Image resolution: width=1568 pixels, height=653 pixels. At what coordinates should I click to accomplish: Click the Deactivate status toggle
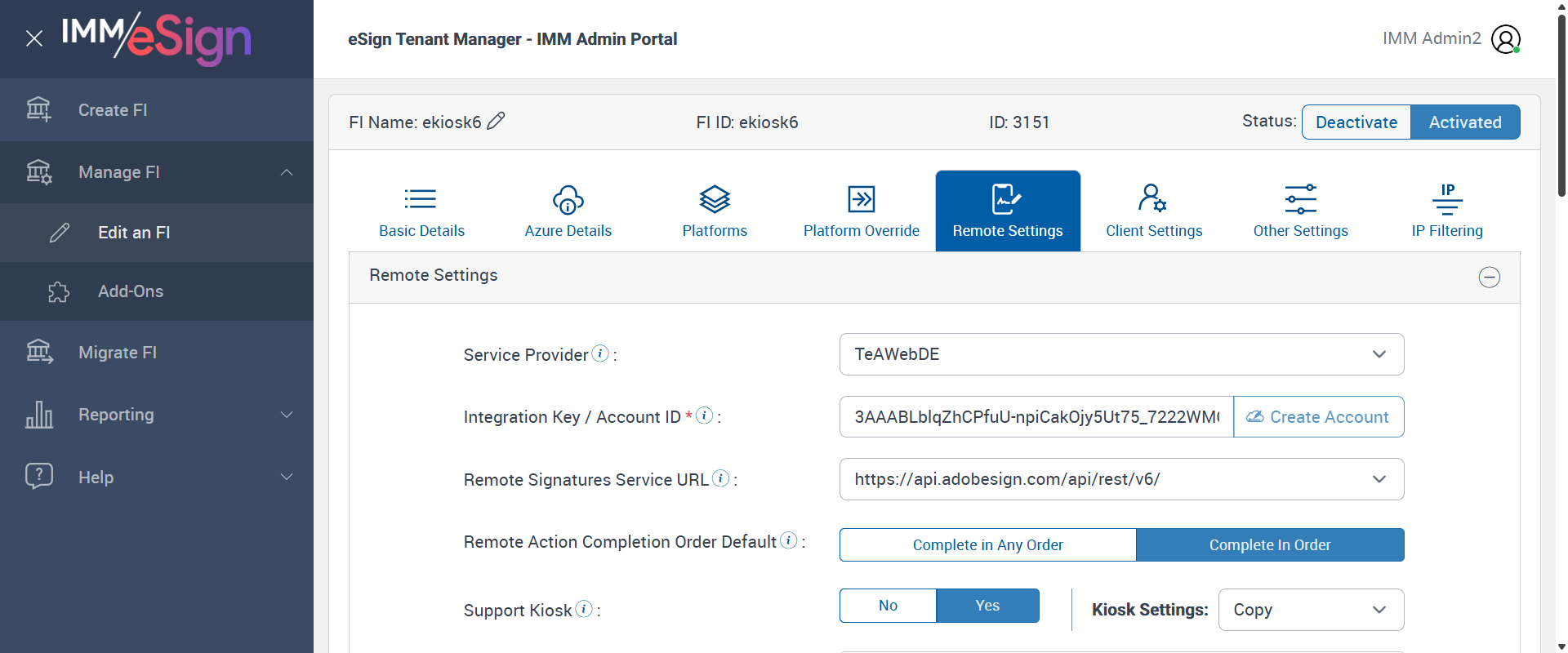pyautogui.click(x=1356, y=122)
